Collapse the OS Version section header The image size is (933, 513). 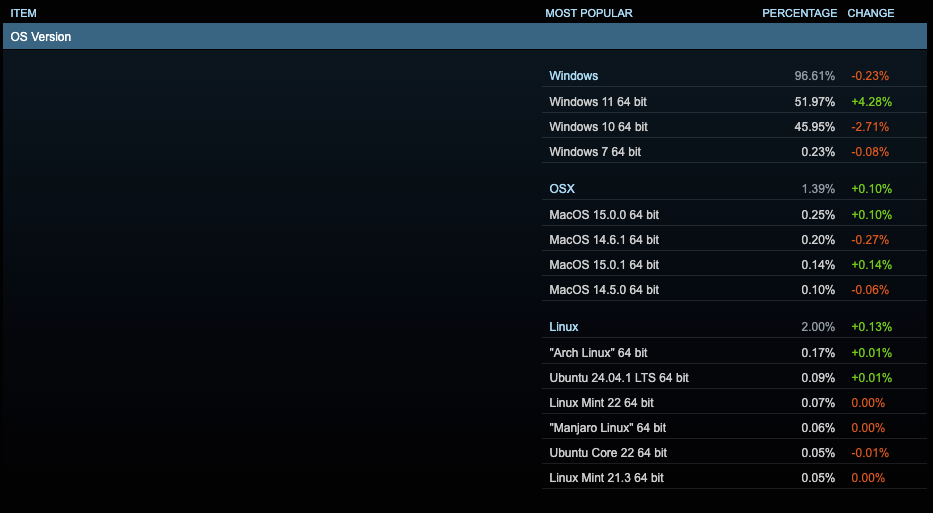pyautogui.click(x=466, y=36)
